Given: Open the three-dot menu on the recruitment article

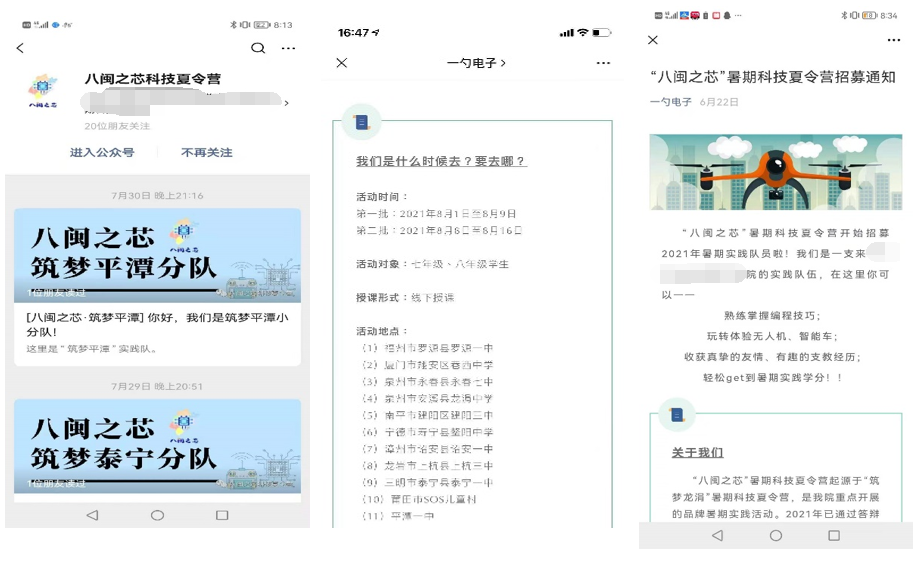Looking at the screenshot, I should (x=894, y=40).
